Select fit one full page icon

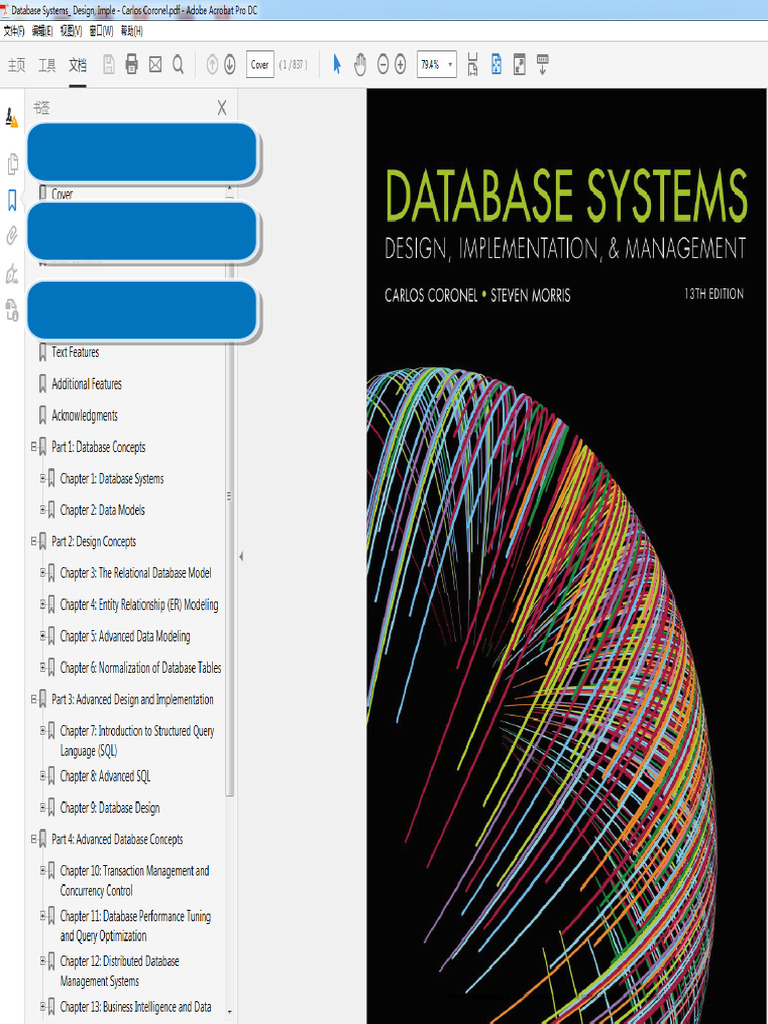(x=496, y=65)
